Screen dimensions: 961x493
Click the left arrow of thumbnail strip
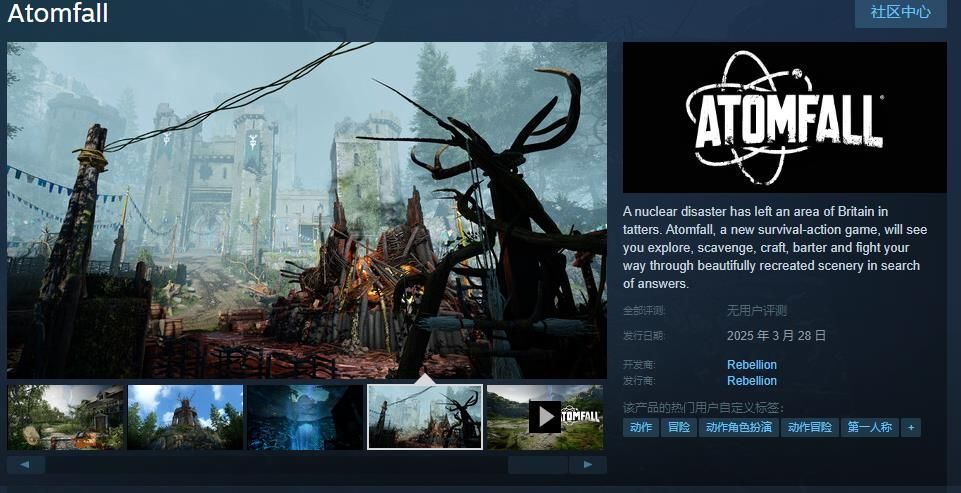(x=26, y=465)
